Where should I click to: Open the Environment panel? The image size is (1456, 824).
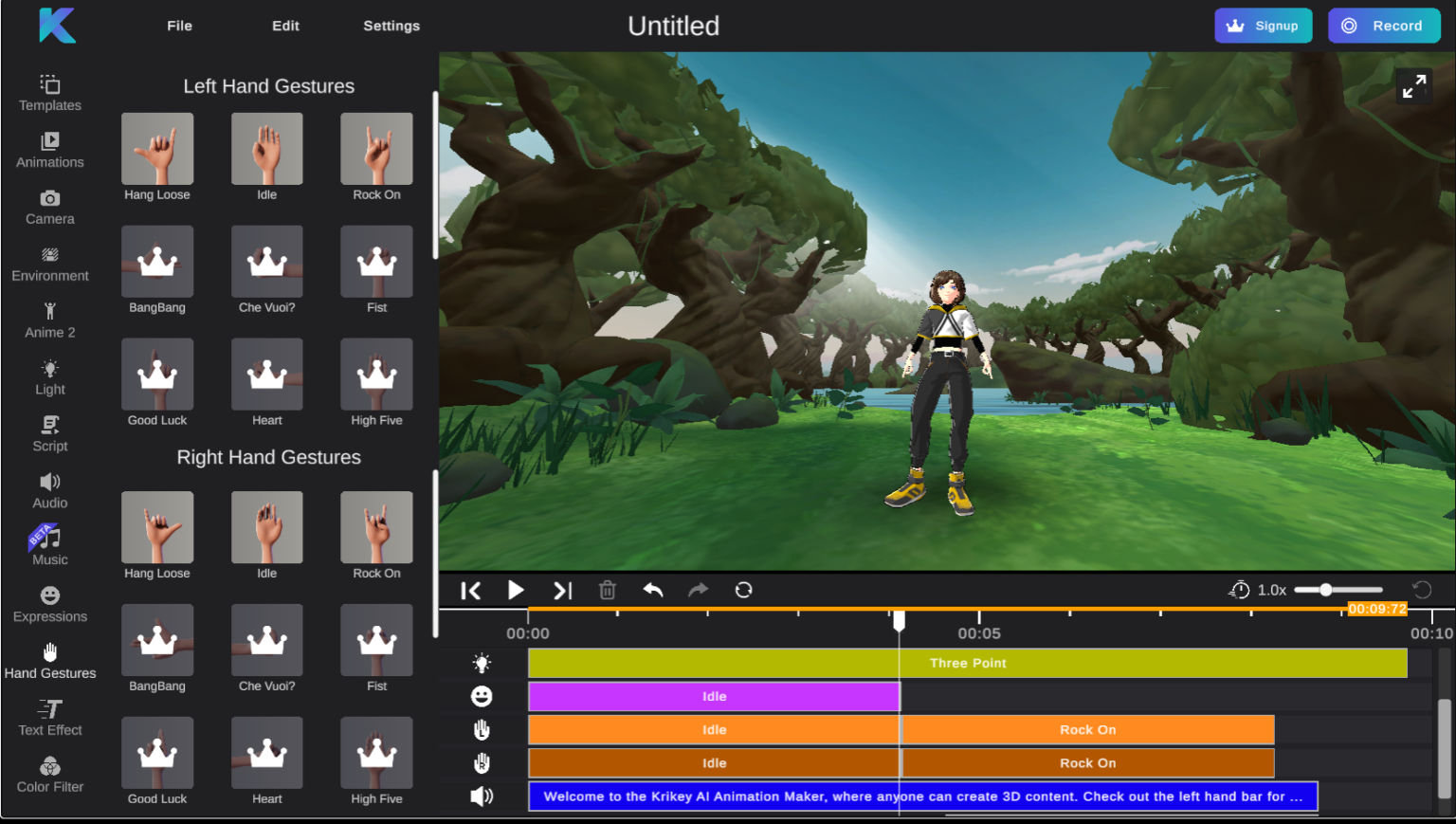pyautogui.click(x=49, y=265)
